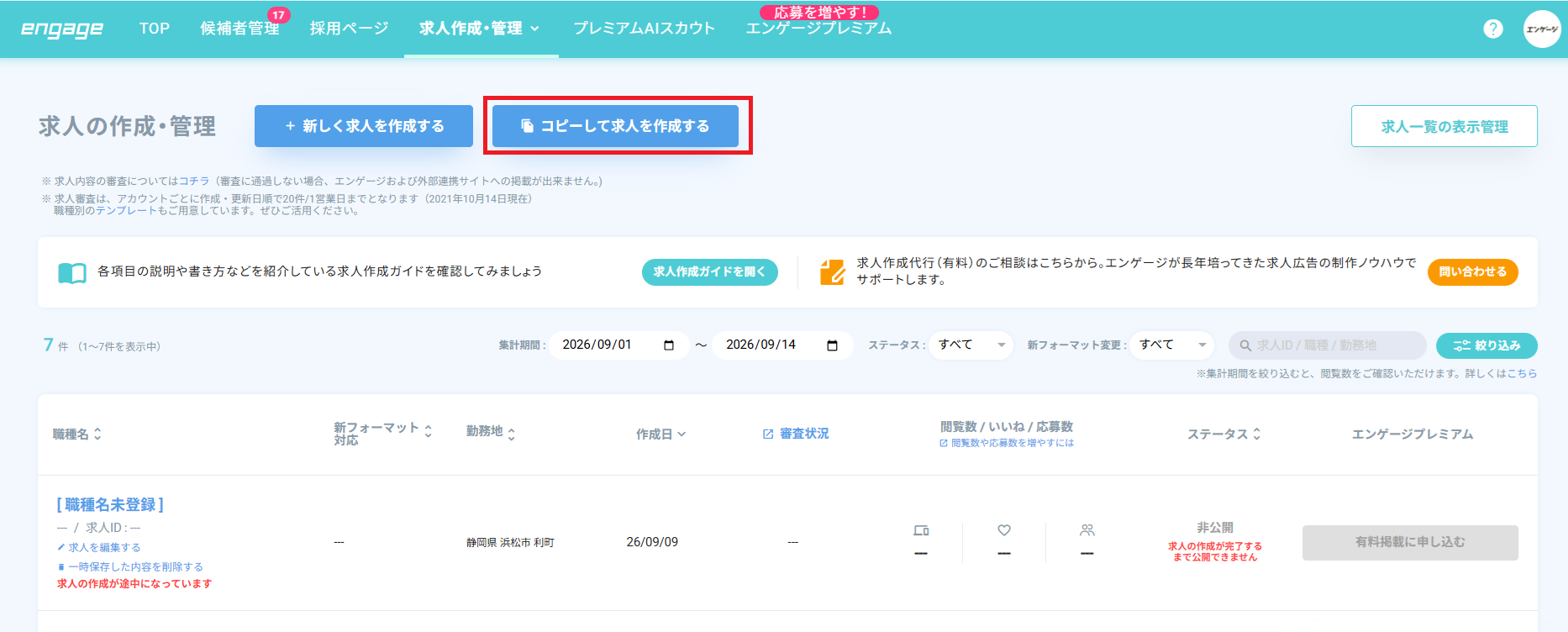Screen dimensions: 1568x632
Task: Click the external link icon beside 審査状況
Action: (x=768, y=434)
